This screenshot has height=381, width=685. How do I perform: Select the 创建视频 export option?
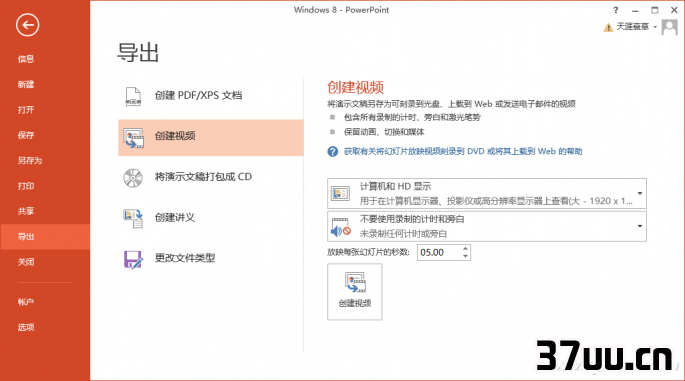point(211,137)
